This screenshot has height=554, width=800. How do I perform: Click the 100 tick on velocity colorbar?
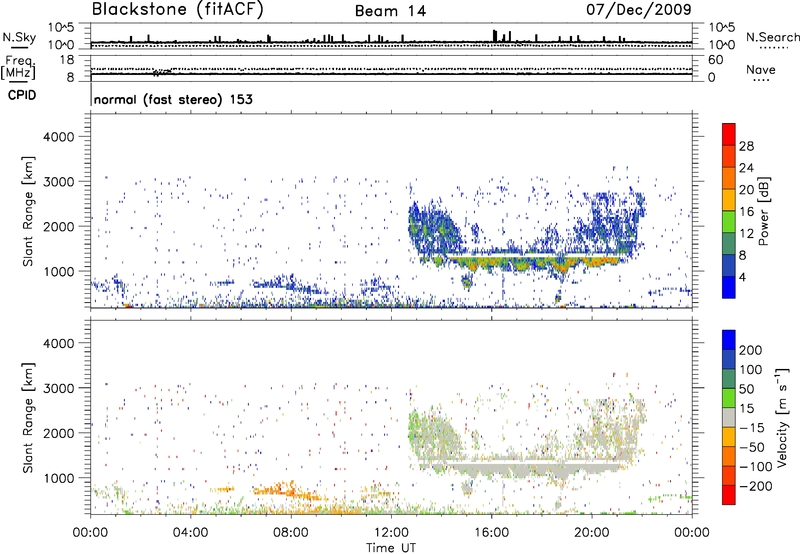coord(751,369)
